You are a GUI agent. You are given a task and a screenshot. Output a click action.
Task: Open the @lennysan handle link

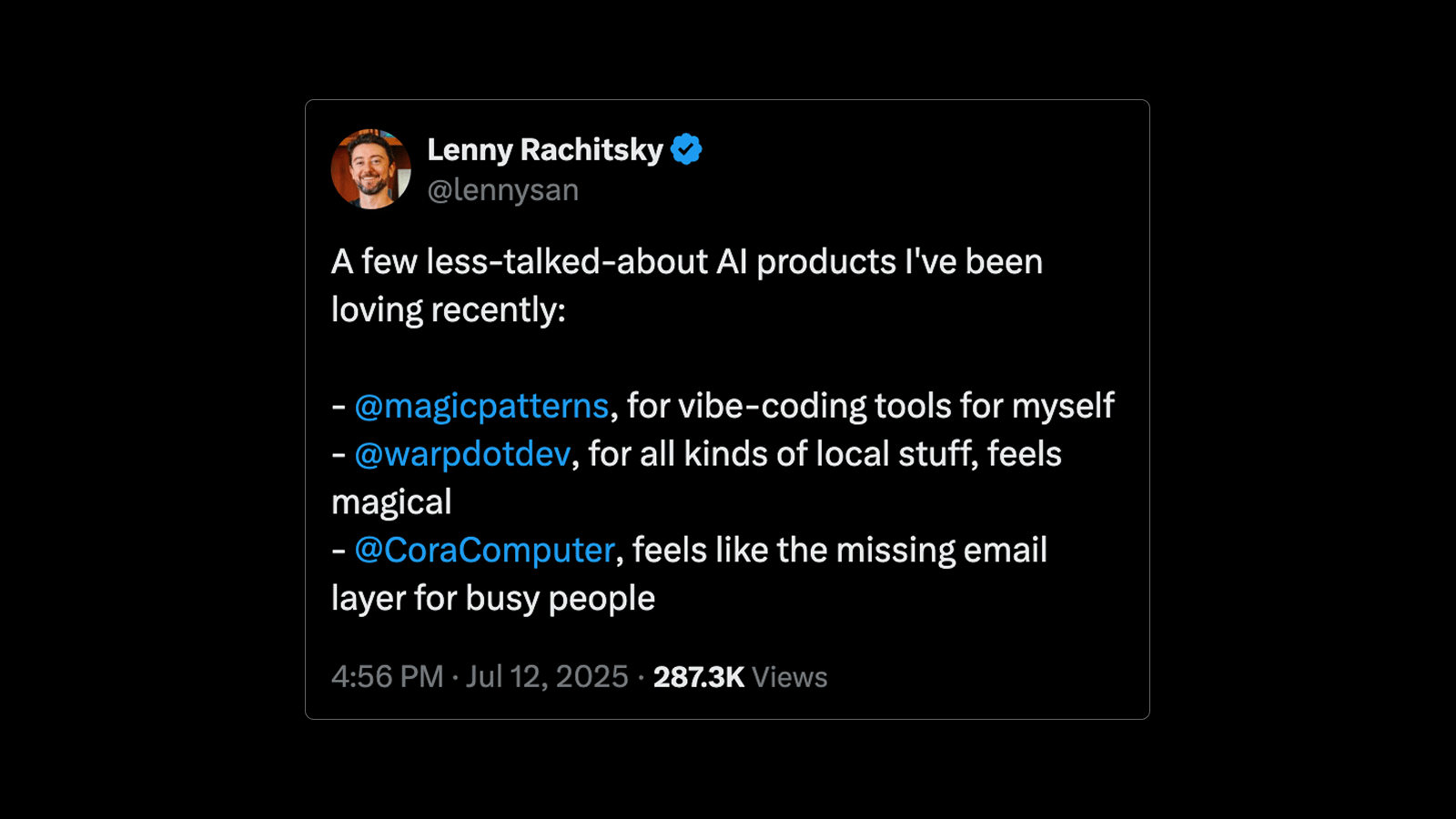pyautogui.click(x=503, y=190)
